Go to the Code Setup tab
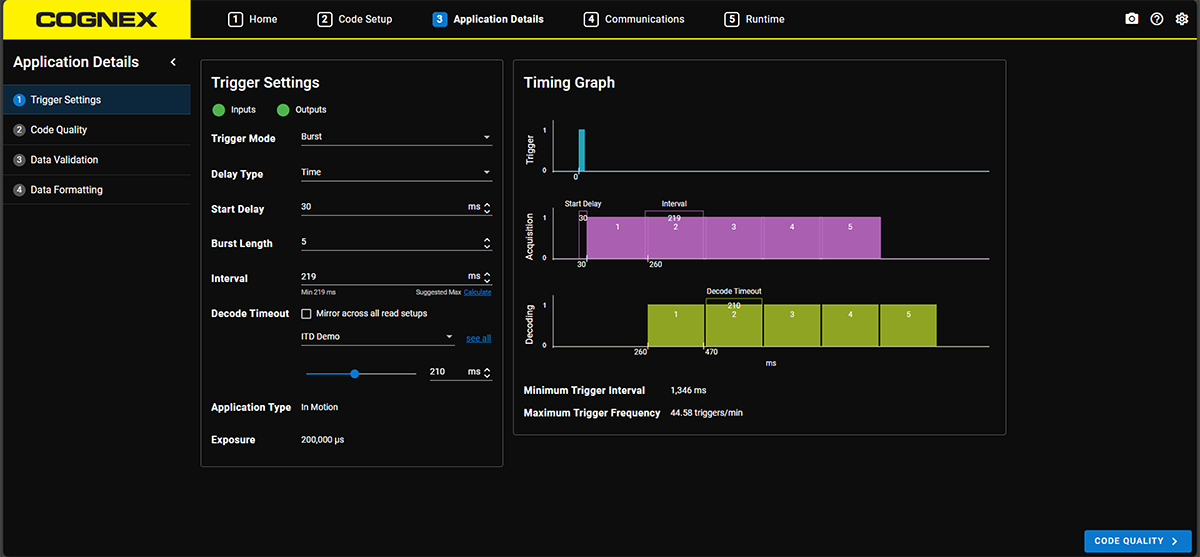 click(x=355, y=19)
